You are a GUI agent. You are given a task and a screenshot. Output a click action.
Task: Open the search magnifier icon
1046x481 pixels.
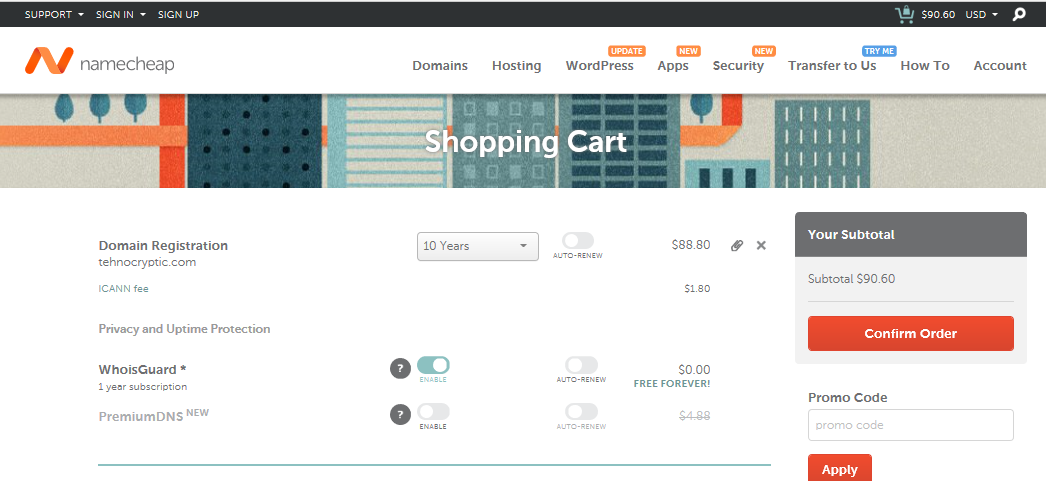[1019, 14]
